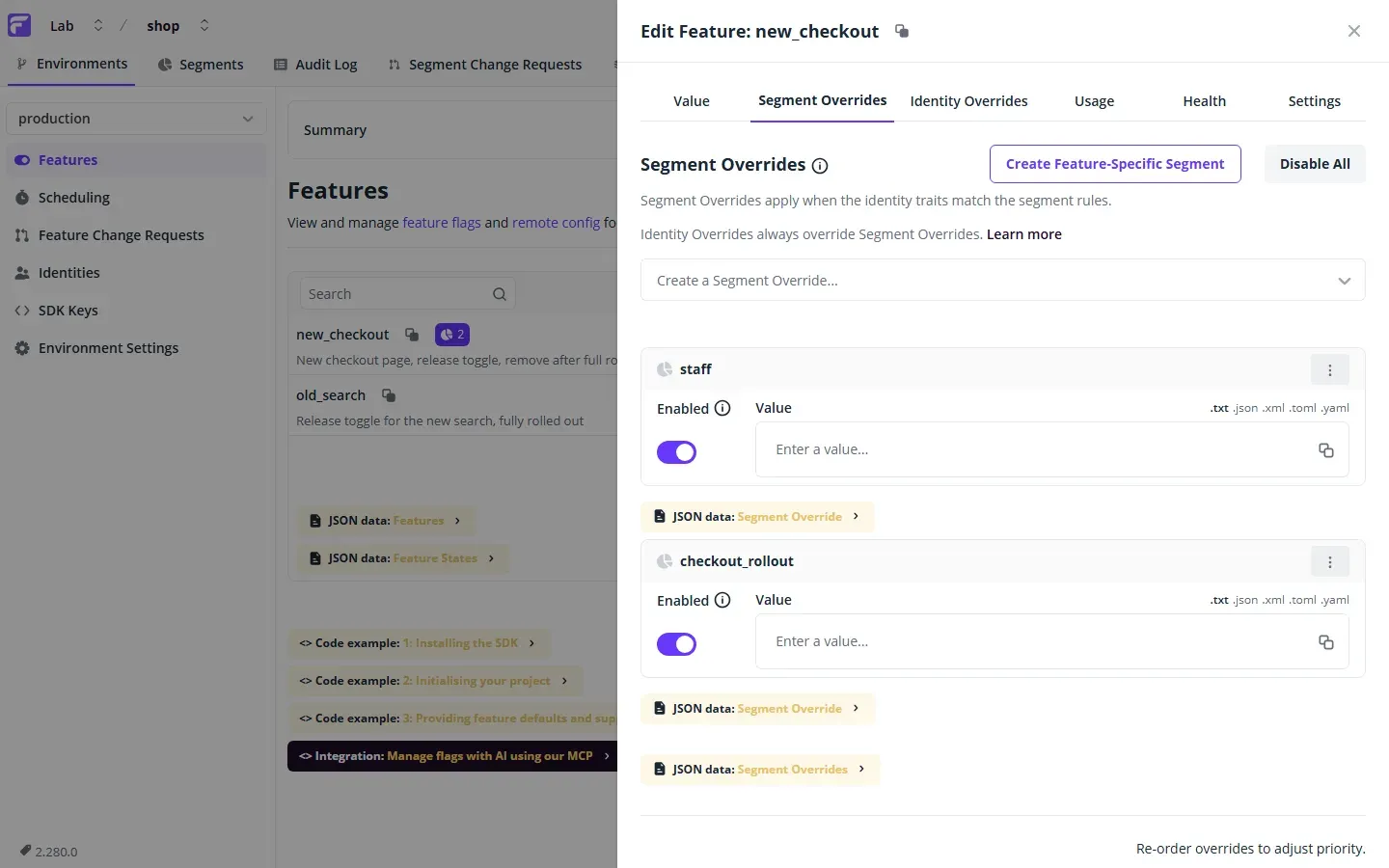Close the Edit Feature panel

point(1354,31)
